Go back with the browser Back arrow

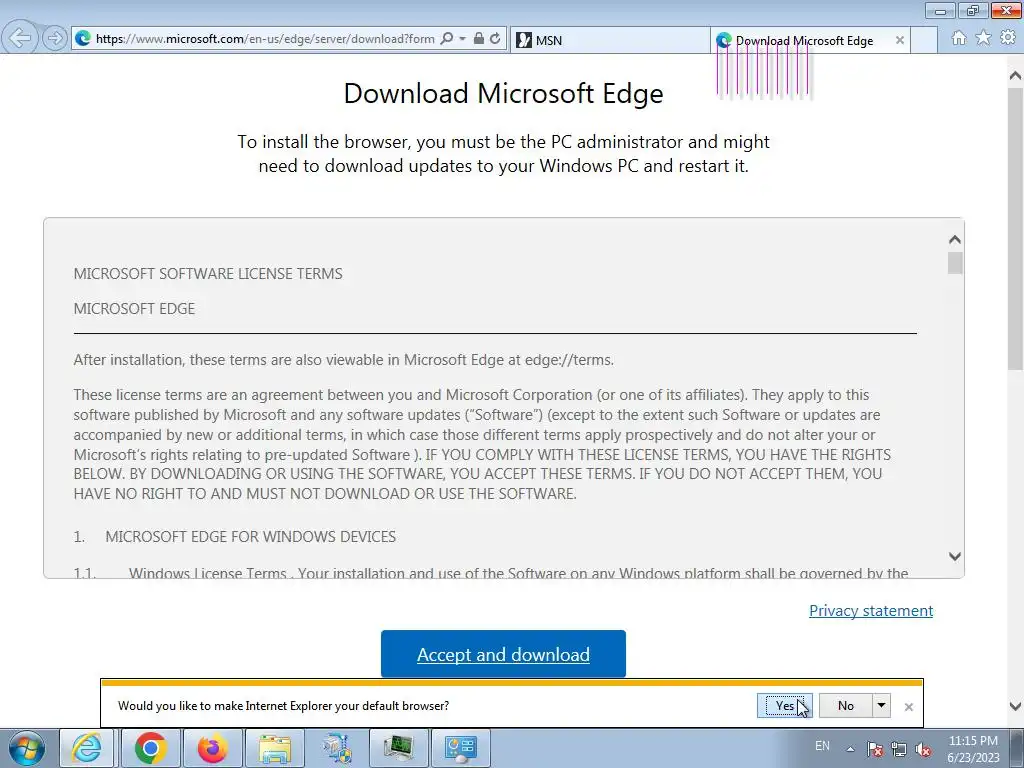pos(20,38)
